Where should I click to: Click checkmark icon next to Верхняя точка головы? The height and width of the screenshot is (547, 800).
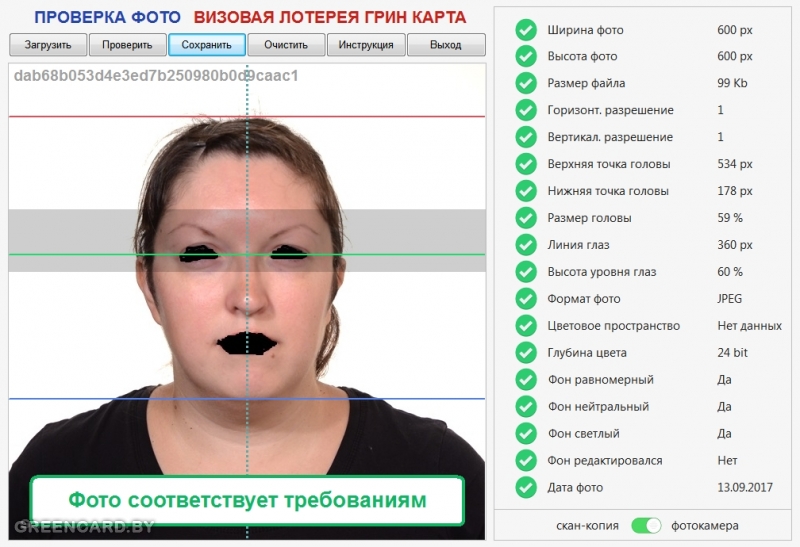pyautogui.click(x=526, y=164)
